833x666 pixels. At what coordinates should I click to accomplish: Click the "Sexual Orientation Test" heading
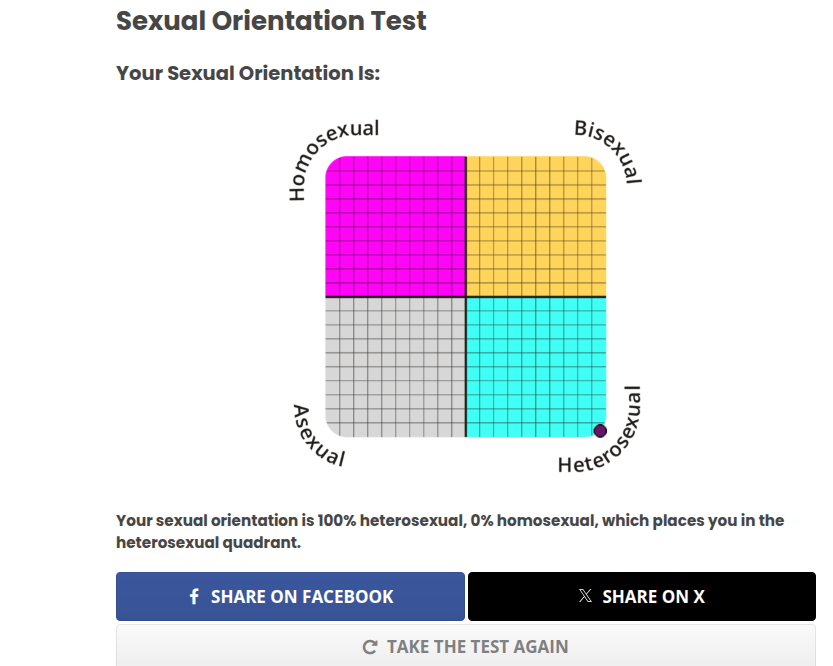pyautogui.click(x=271, y=20)
